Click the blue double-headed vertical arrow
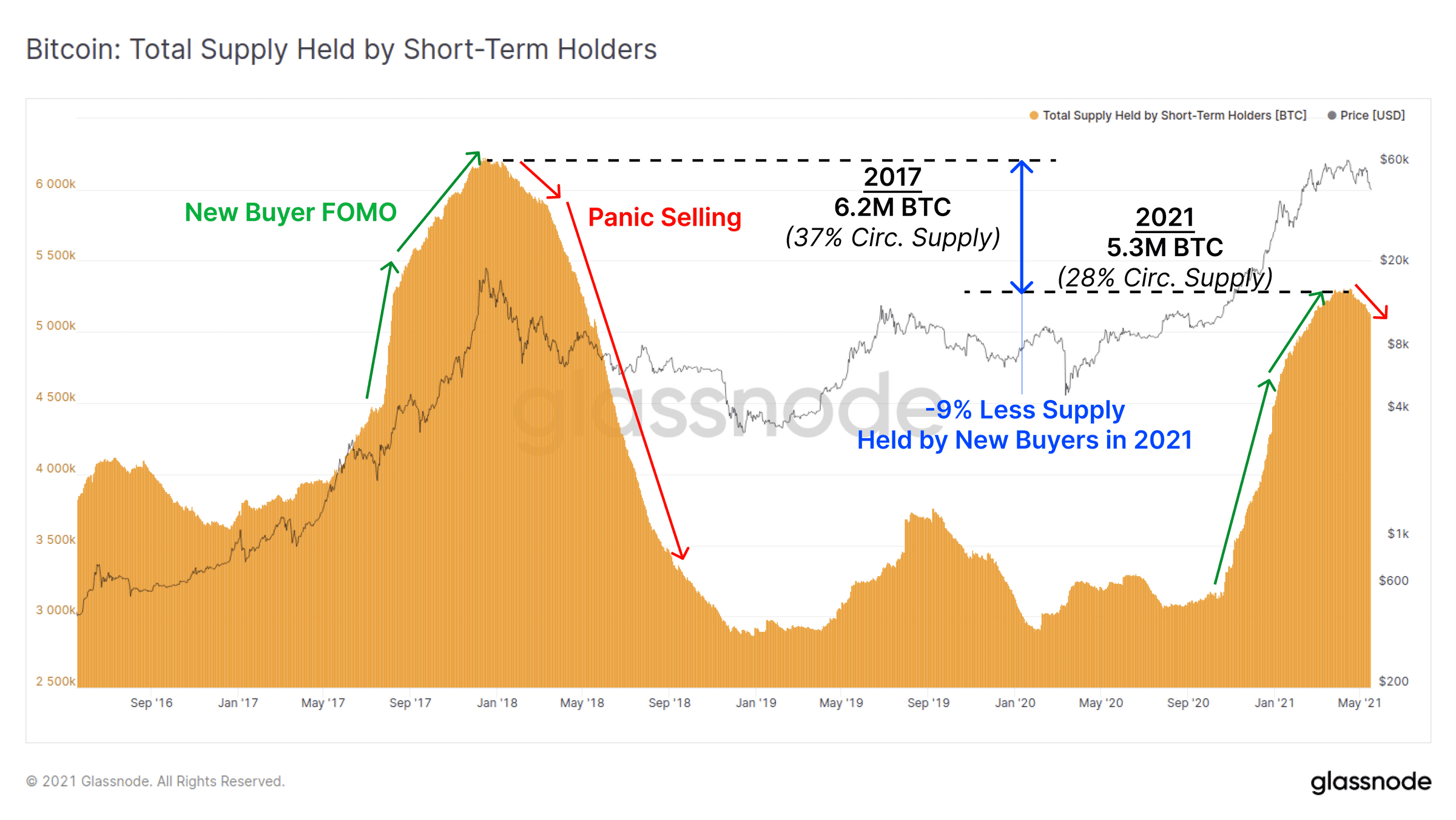 click(x=1022, y=226)
